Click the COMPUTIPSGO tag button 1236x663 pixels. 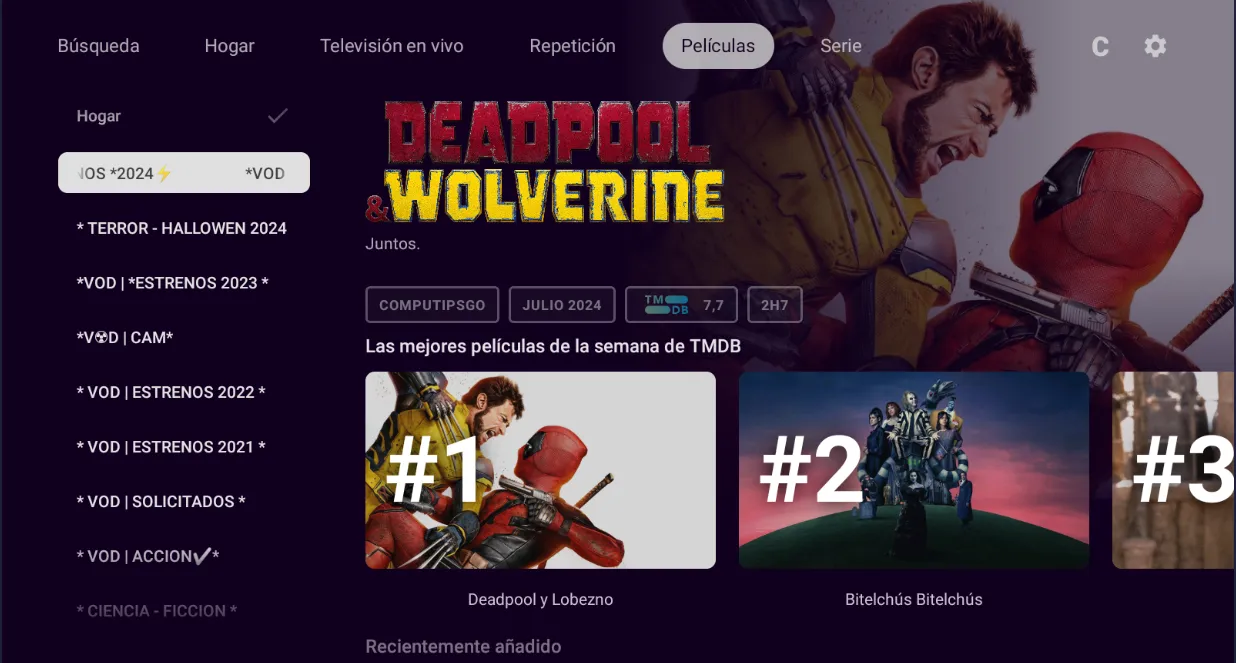click(432, 305)
